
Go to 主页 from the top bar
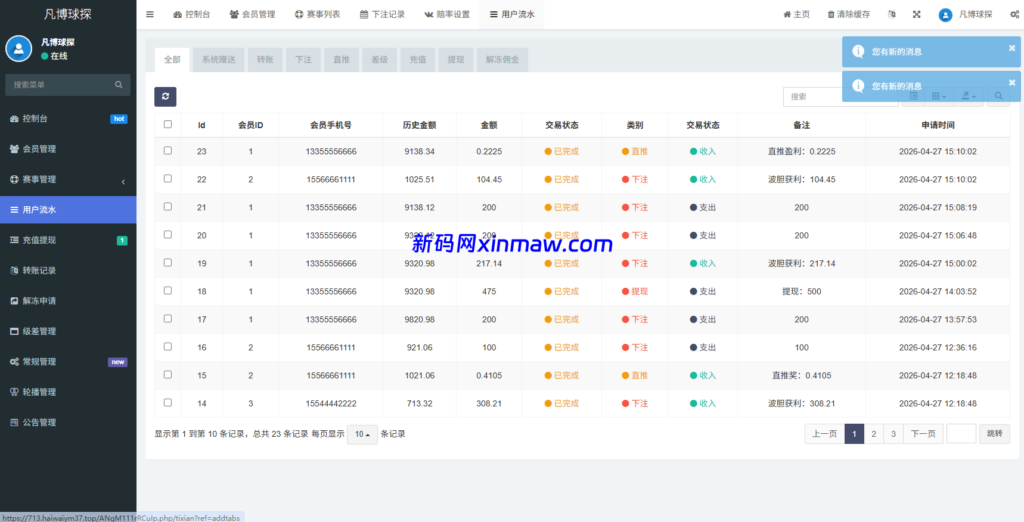(x=797, y=14)
